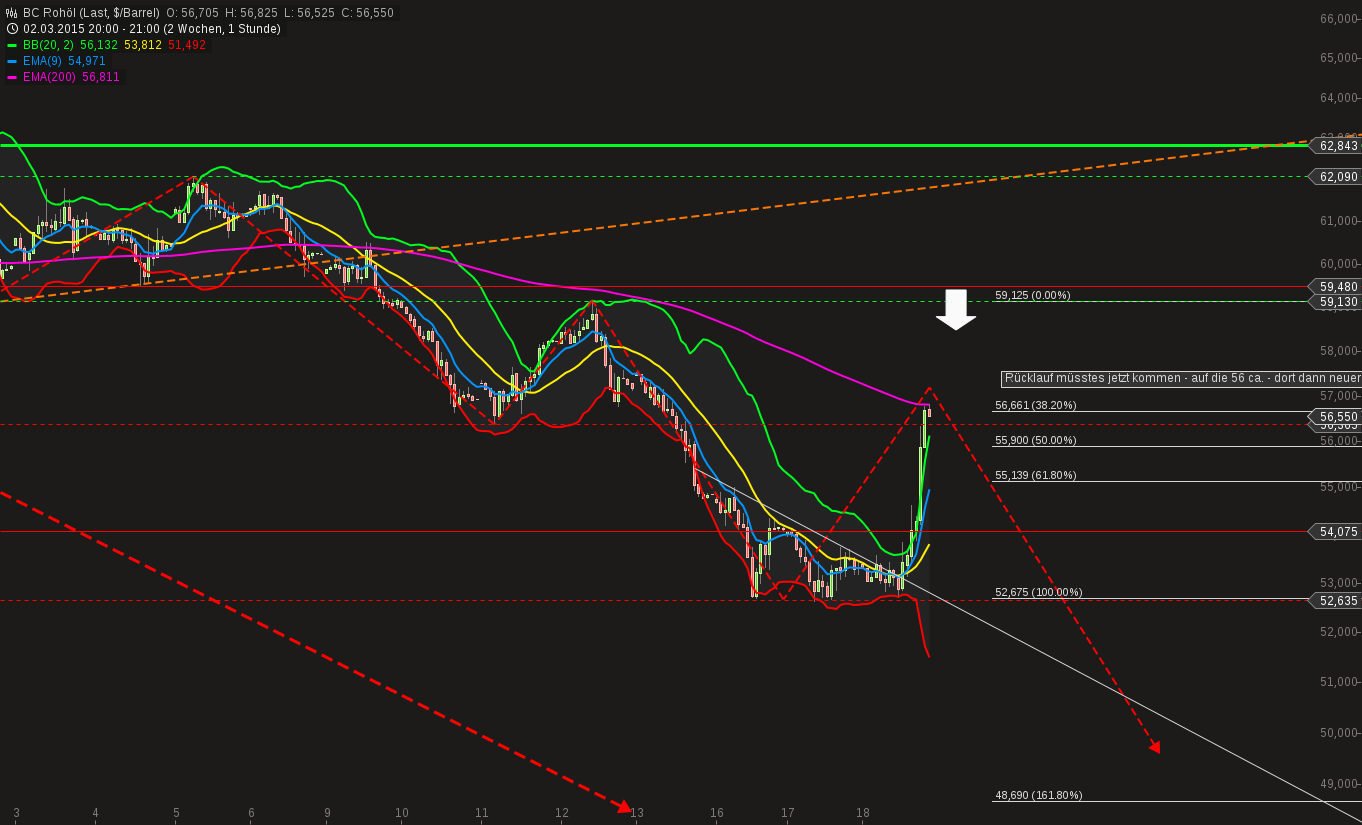Viewport: 1362px width, 825px height.
Task: Click the 61,000 price axis label
Action: pos(1339,221)
